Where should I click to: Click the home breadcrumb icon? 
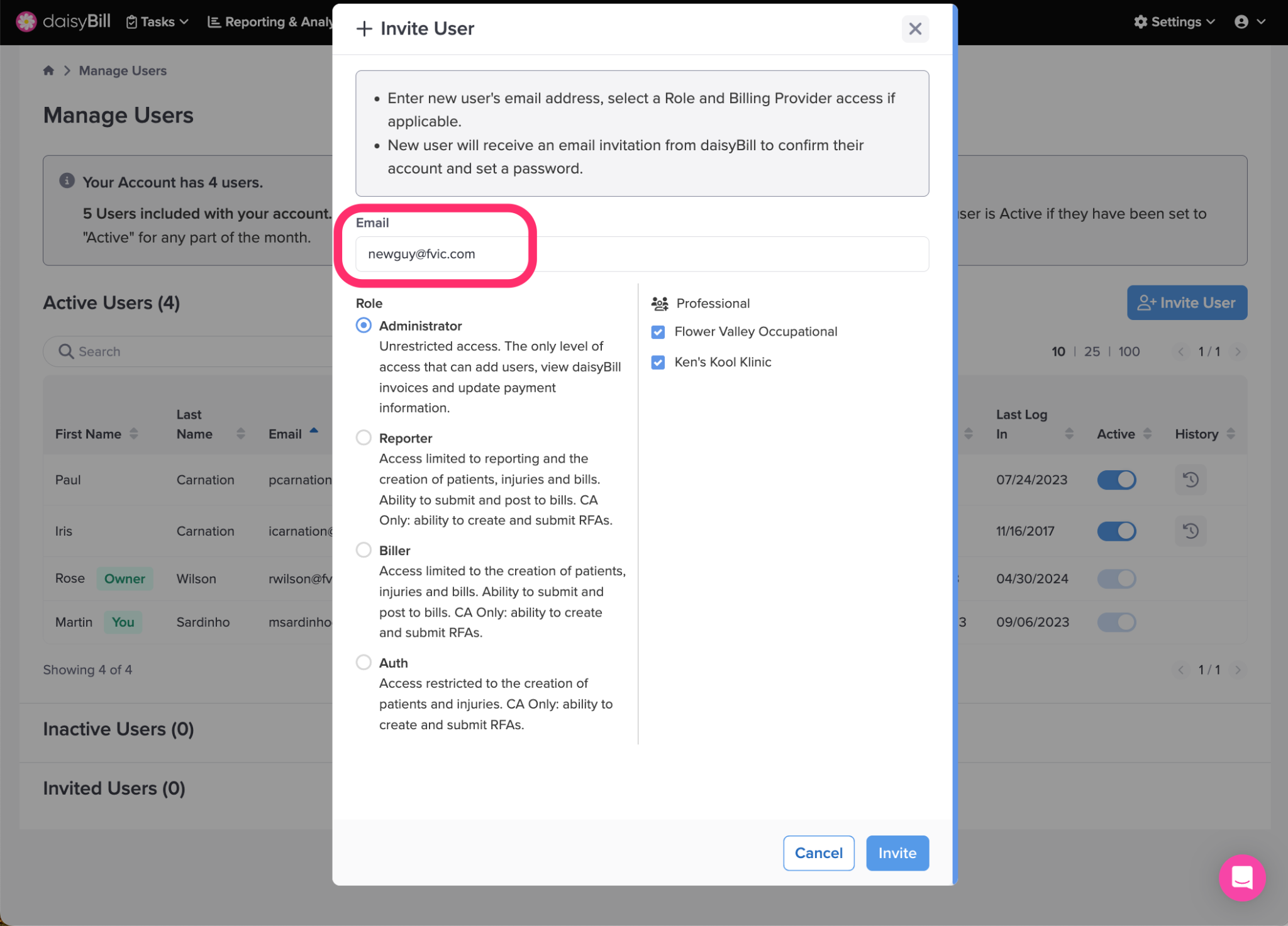click(48, 70)
